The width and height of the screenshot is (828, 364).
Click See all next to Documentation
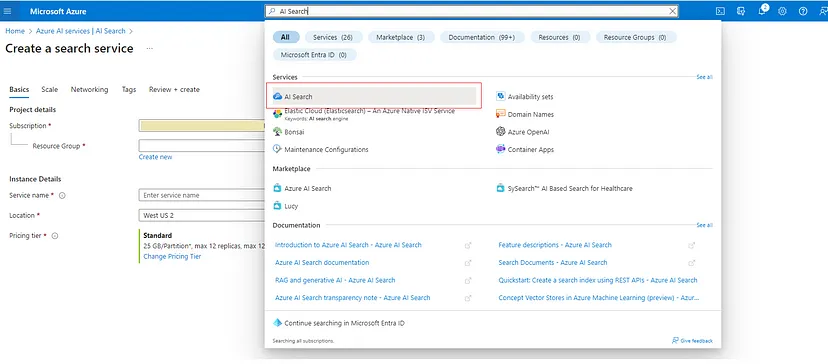(x=704, y=225)
